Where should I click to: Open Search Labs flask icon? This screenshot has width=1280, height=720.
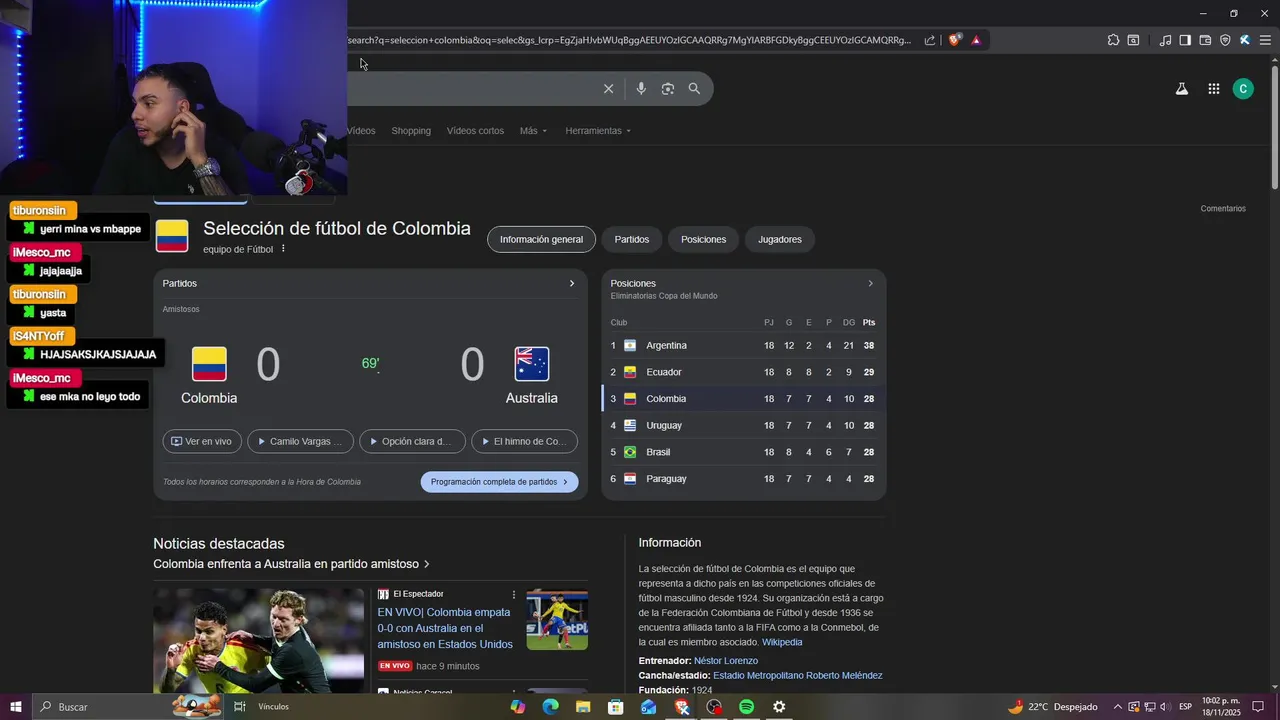pyautogui.click(x=1181, y=89)
